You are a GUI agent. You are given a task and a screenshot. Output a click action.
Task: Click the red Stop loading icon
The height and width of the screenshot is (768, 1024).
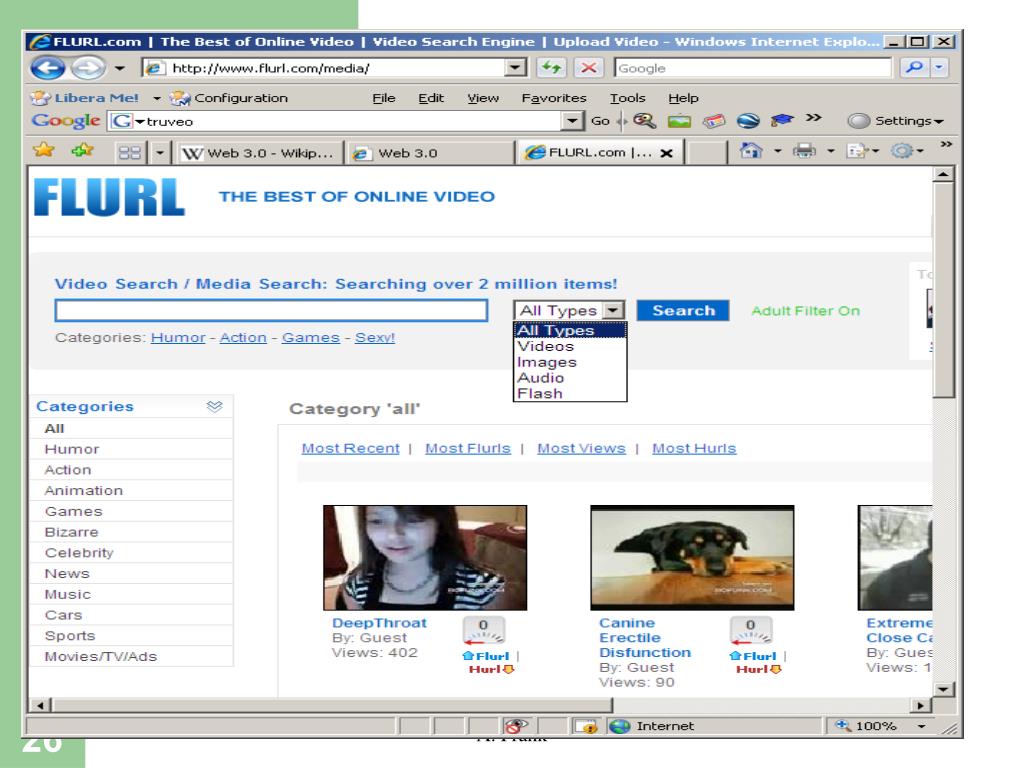click(x=588, y=67)
